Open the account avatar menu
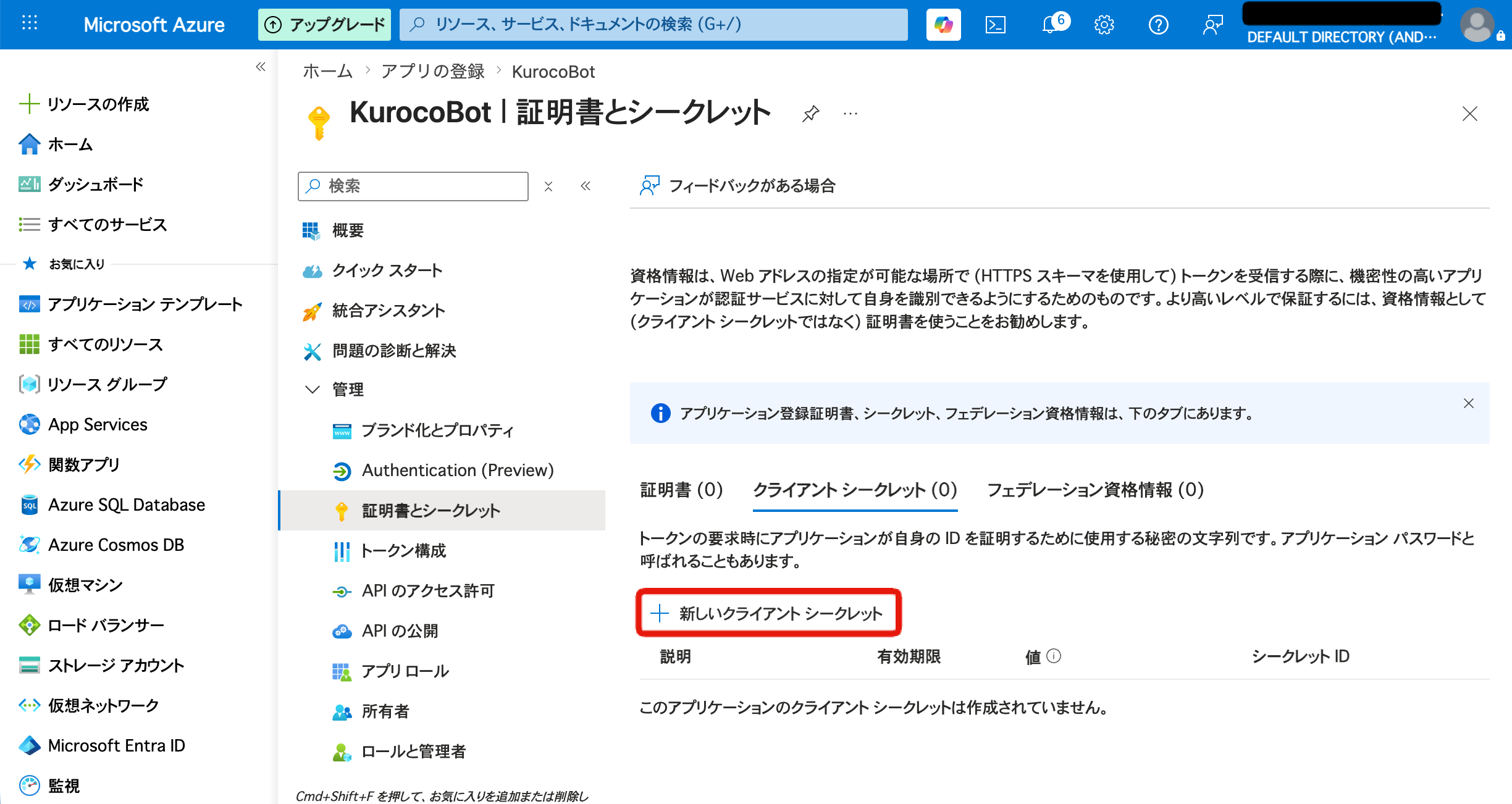The height and width of the screenshot is (804, 1512). 1477,25
